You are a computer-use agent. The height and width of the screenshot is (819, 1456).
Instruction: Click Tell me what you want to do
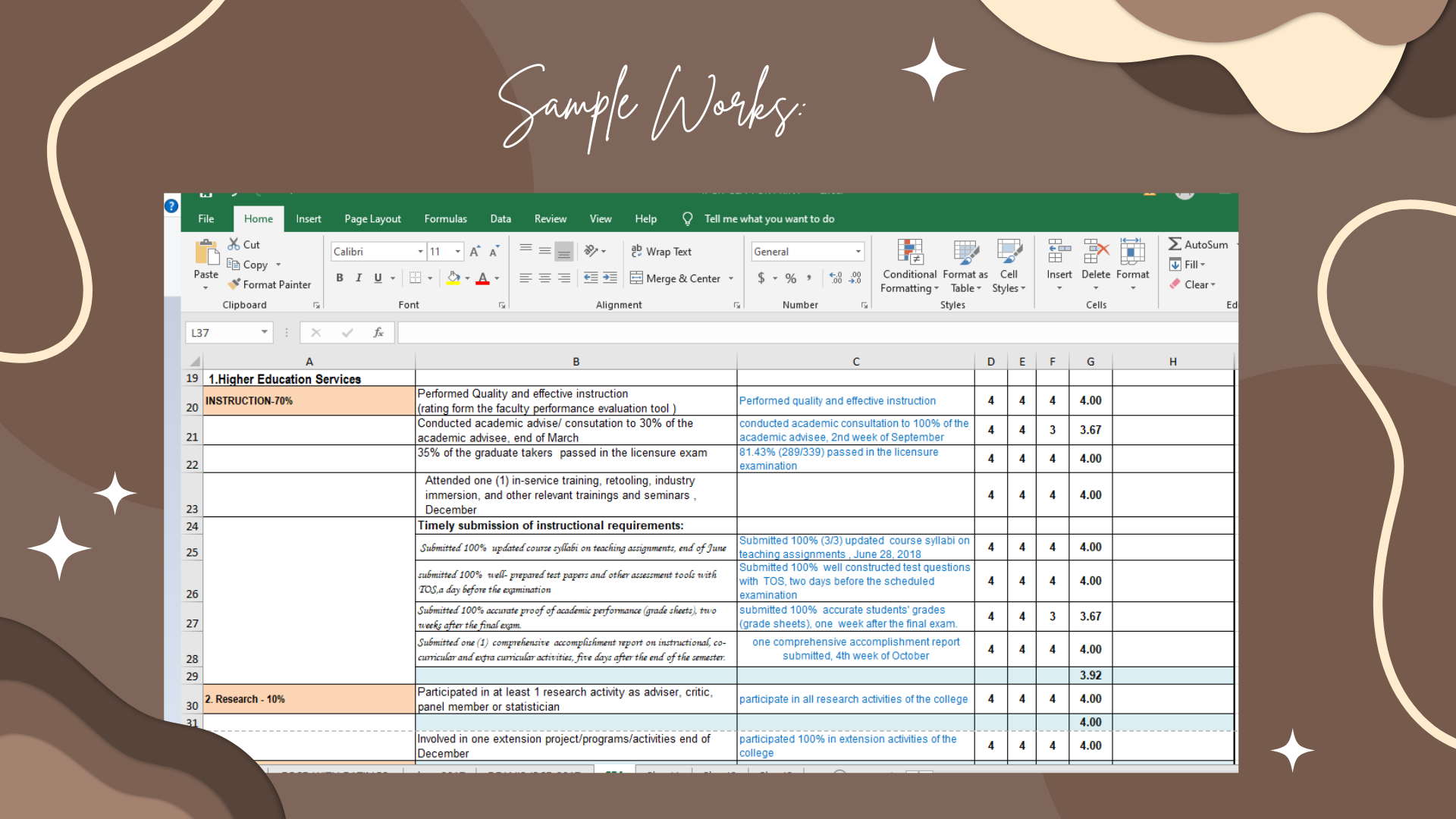point(769,219)
